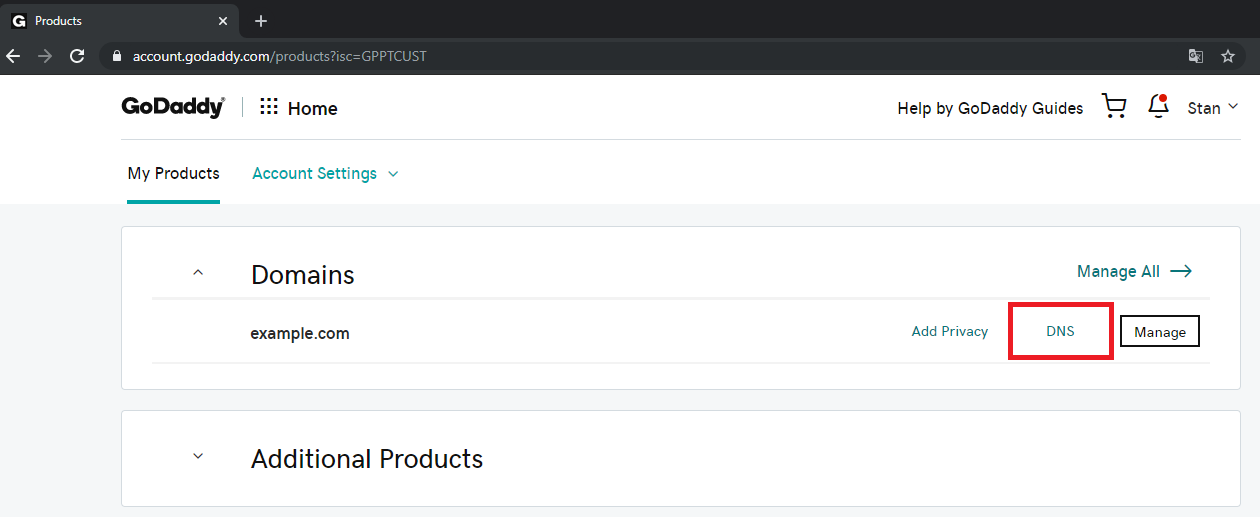View notifications via the bell icon
Image resolution: width=1260 pixels, height=517 pixels.
pyautogui.click(x=1159, y=107)
